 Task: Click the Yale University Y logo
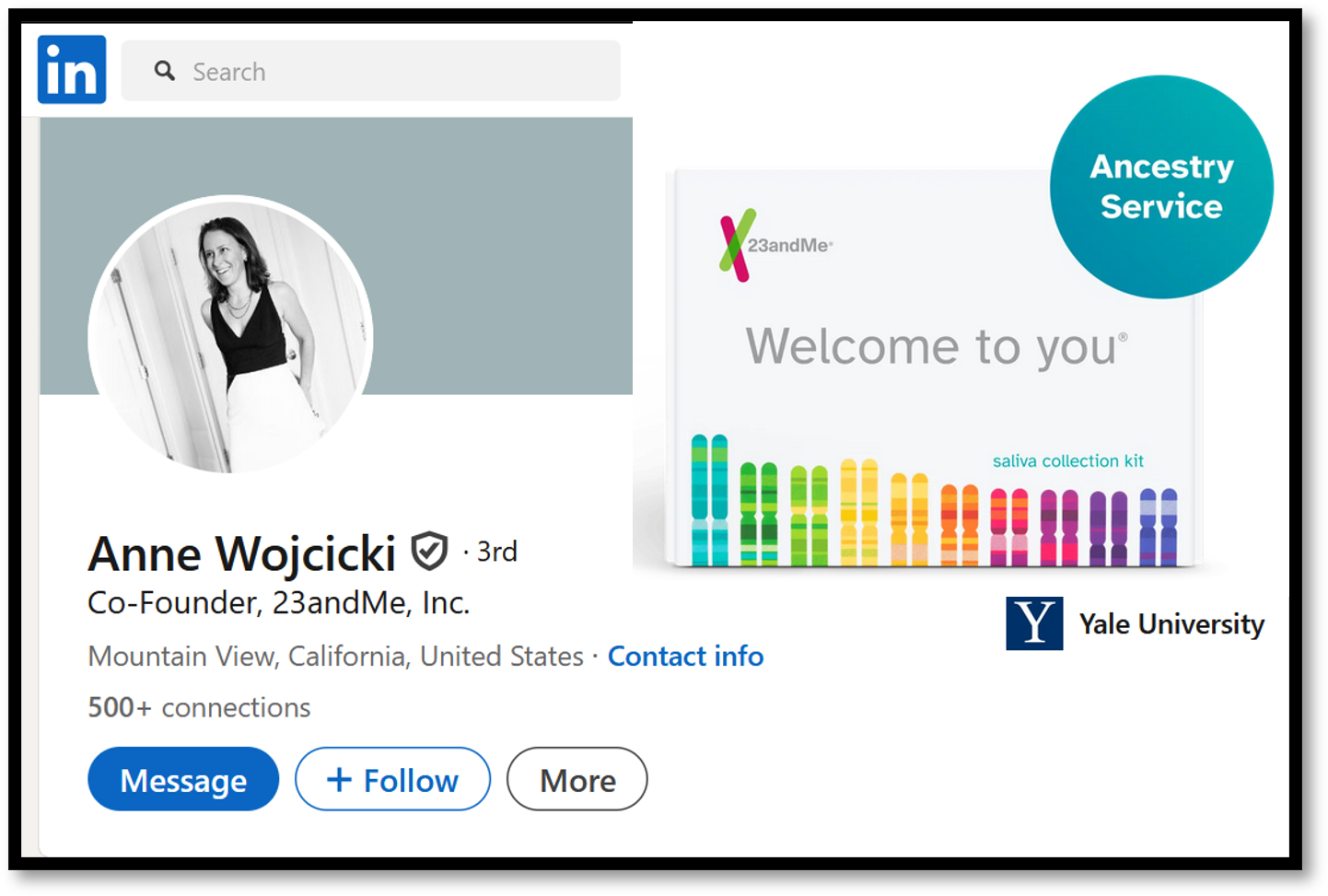point(1033,623)
